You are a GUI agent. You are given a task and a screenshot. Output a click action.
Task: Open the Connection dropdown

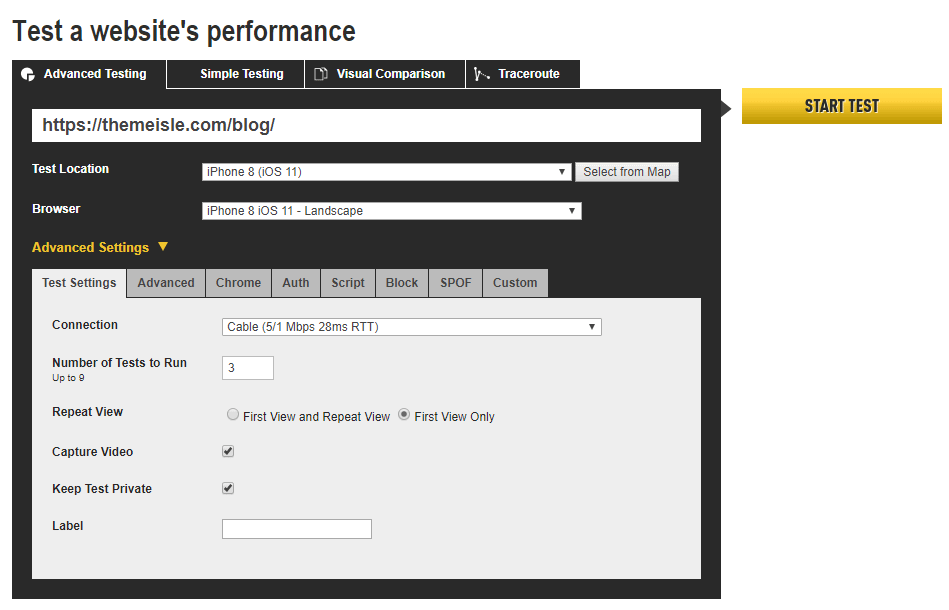[x=412, y=327]
